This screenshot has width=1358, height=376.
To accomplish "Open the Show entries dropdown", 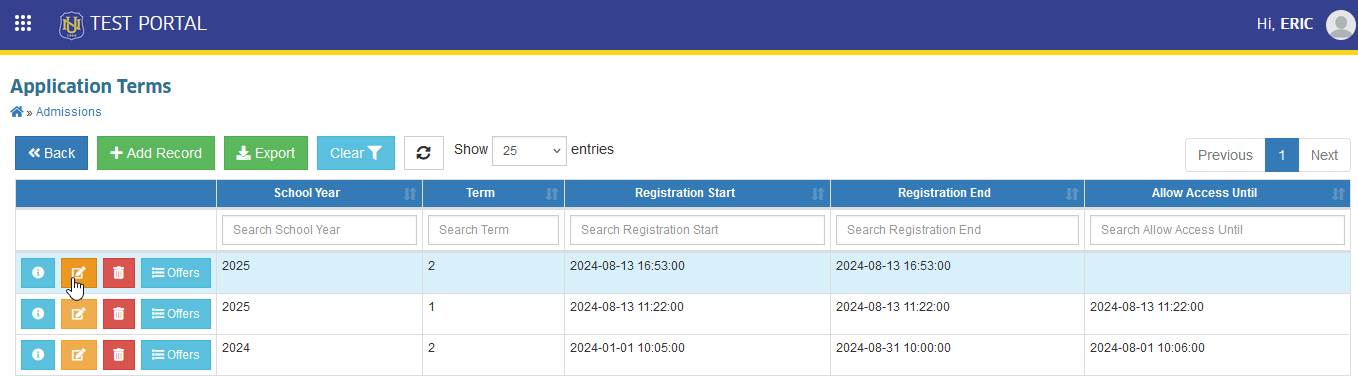I will (529, 150).
